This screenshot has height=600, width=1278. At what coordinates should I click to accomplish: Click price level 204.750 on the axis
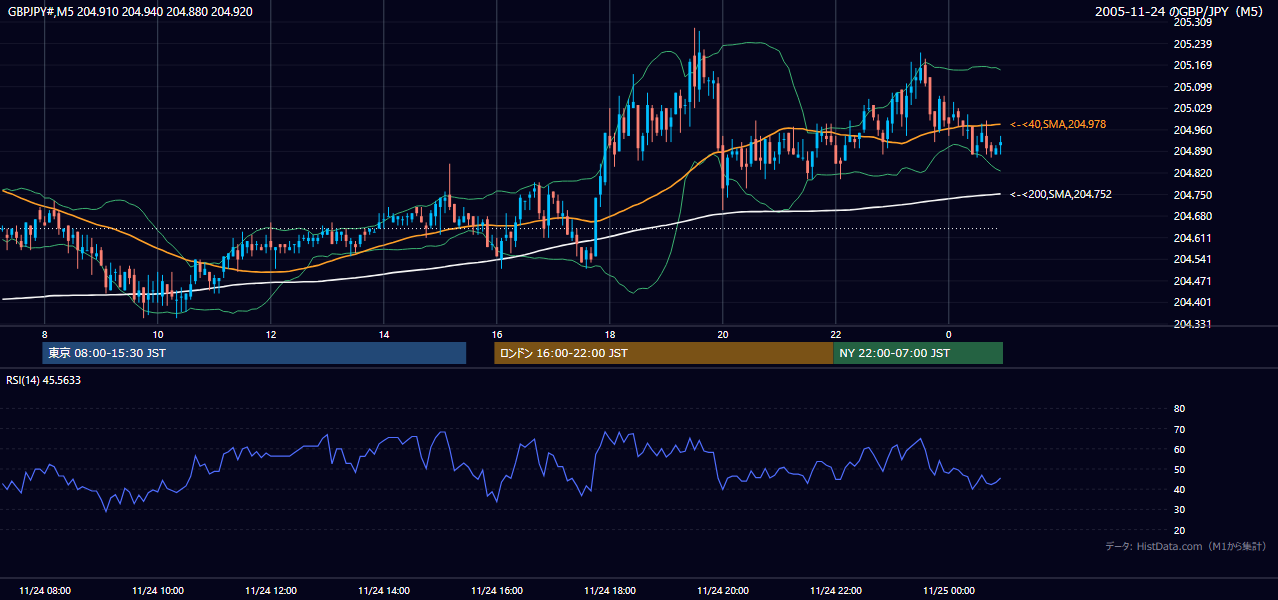pos(1193,195)
